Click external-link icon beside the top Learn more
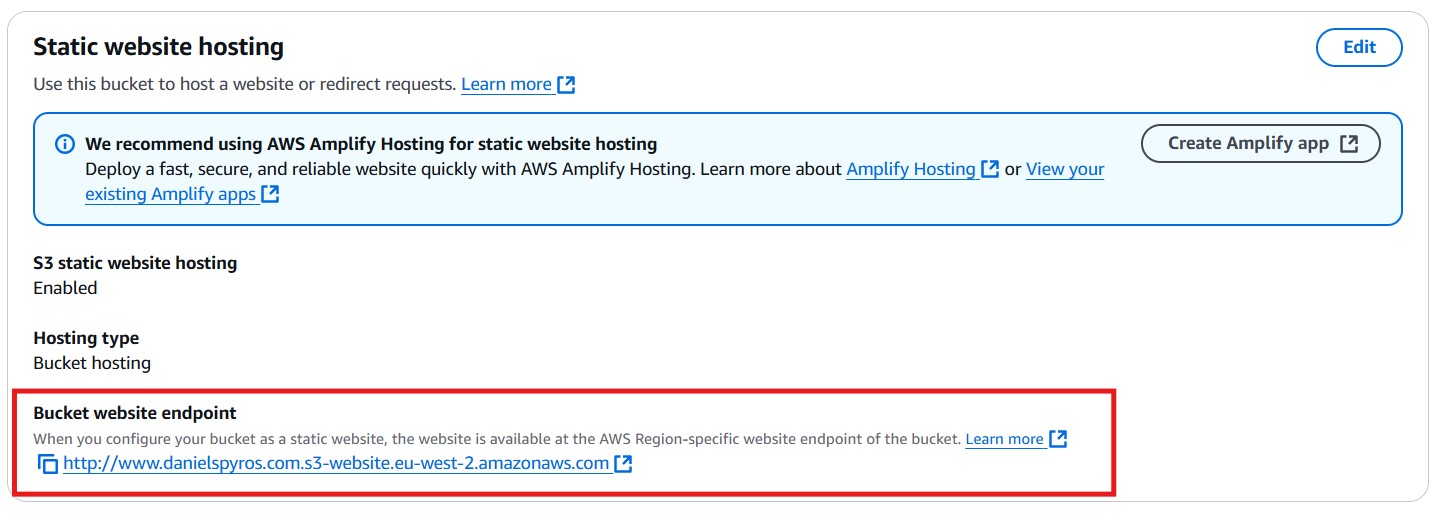1446x516 pixels. (567, 85)
